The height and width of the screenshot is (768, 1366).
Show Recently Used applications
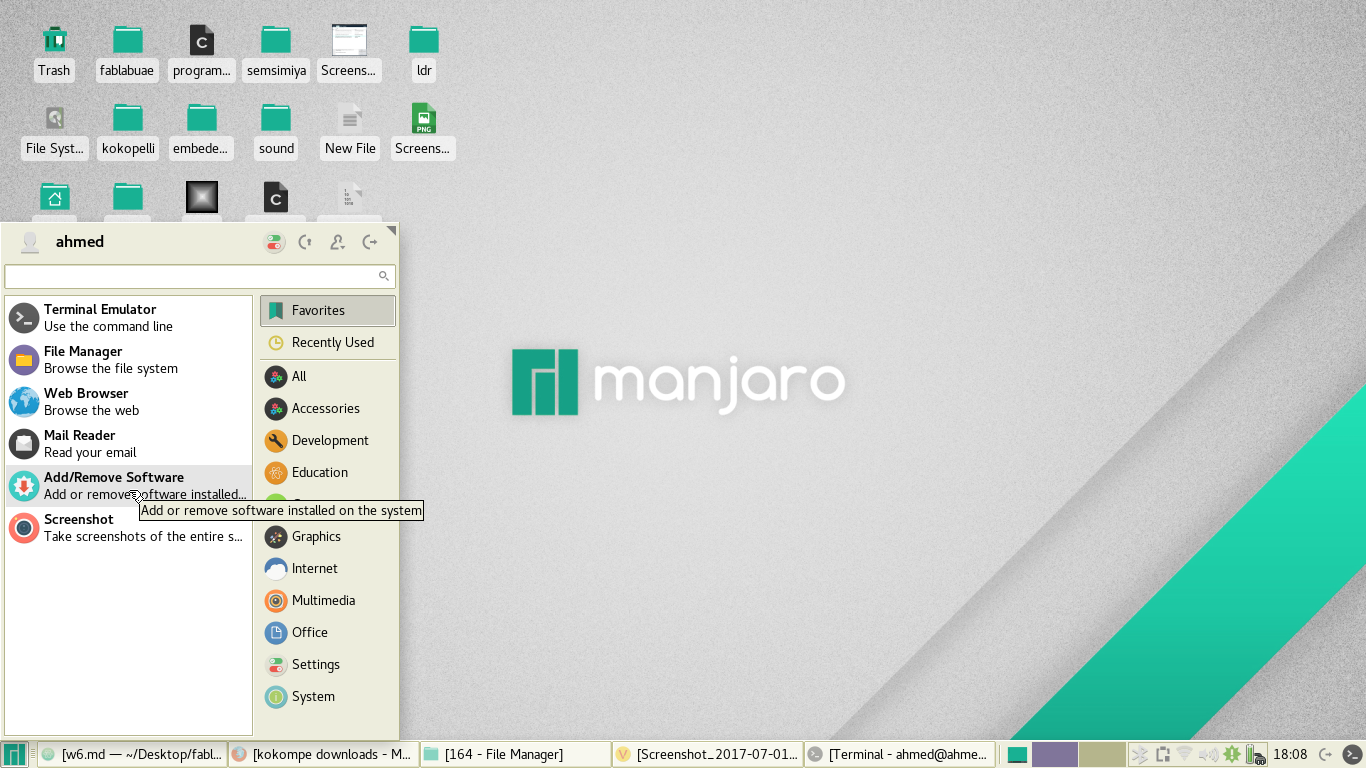pos(328,343)
